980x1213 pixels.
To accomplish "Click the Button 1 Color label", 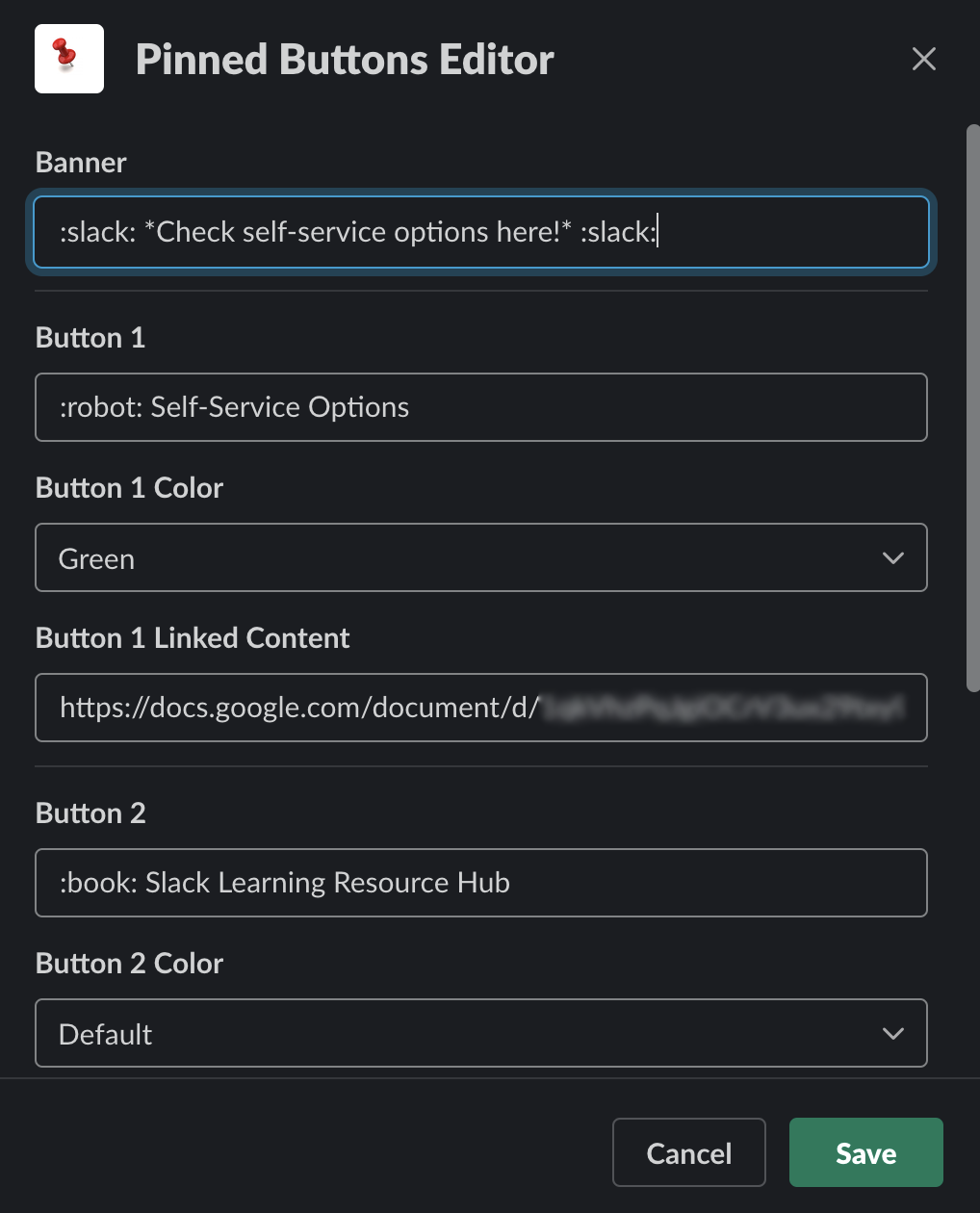I will coord(129,488).
